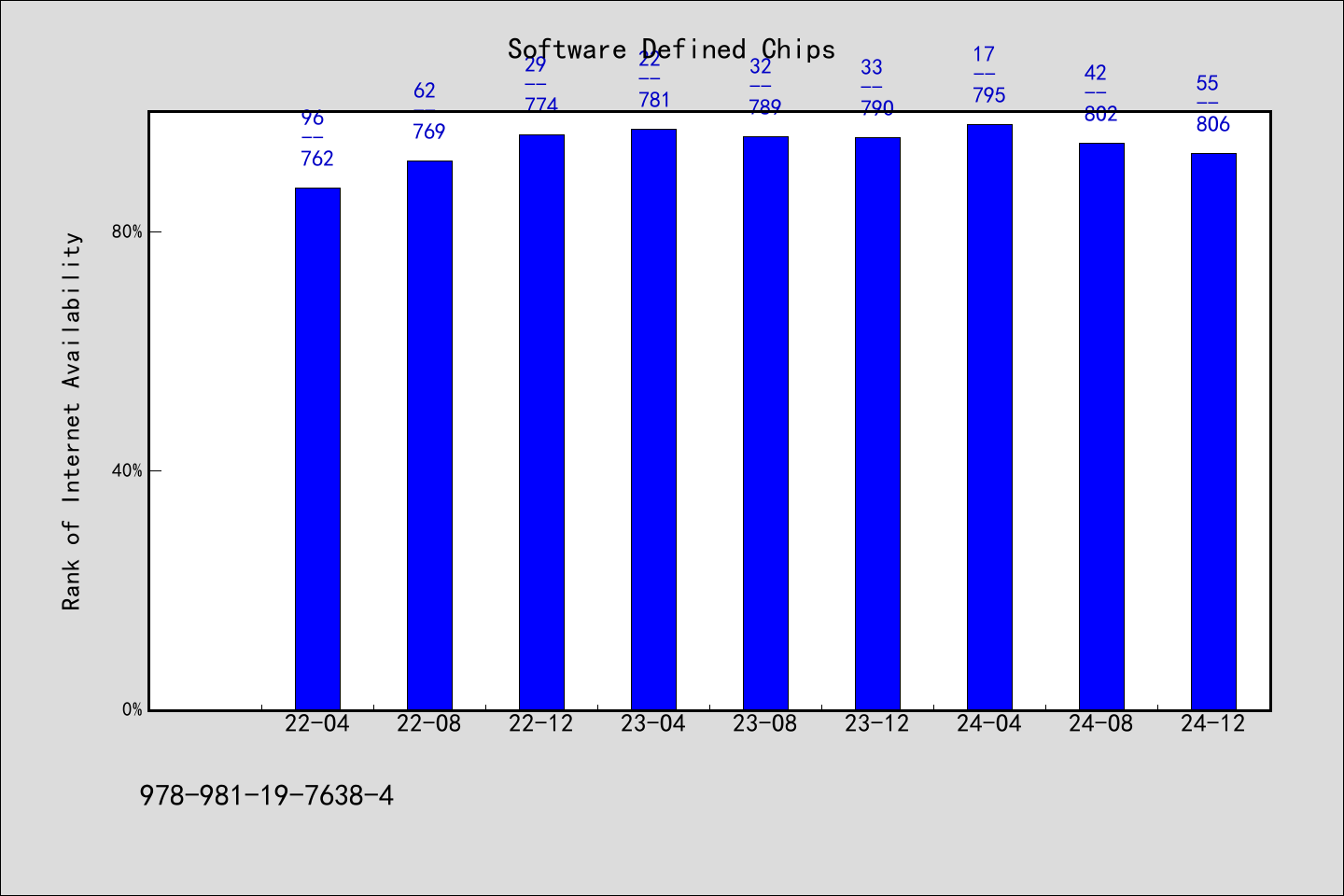Select the 24-08 bar
1344x896 pixels.
(x=1101, y=427)
